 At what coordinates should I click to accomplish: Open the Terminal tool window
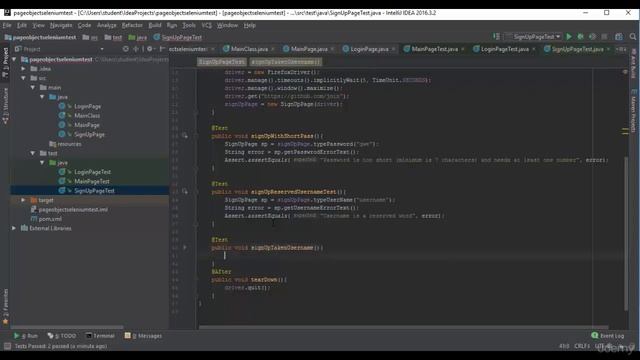point(100,336)
